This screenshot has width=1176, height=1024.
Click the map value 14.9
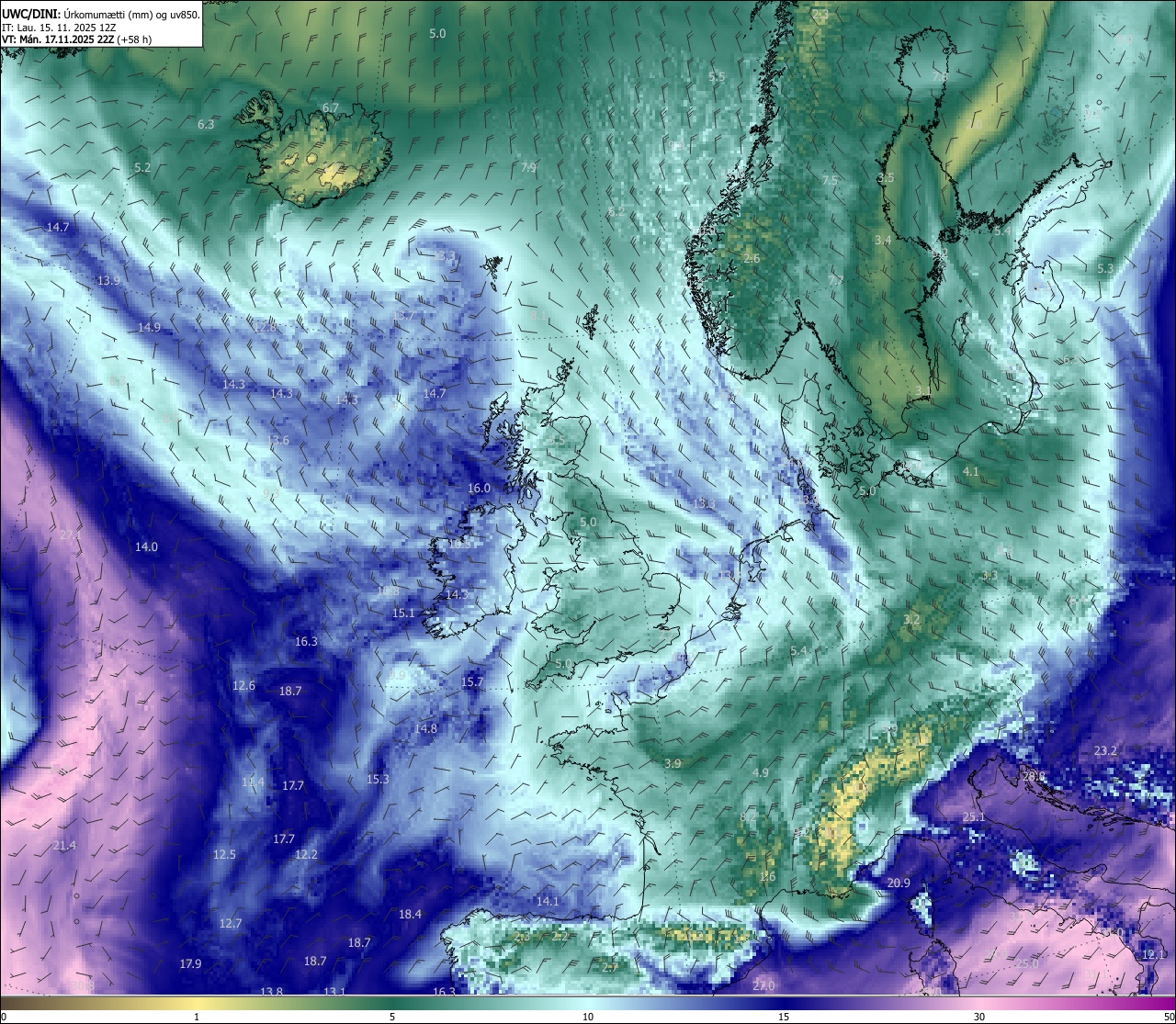click(149, 327)
